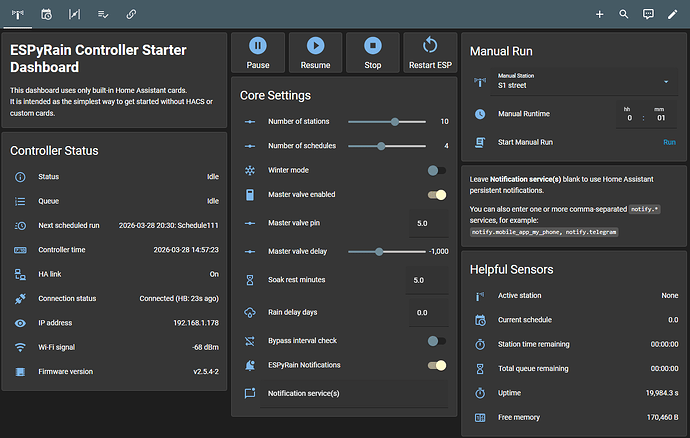Click the Restart ESP button
Screen dimensions: 690x438
(x=430, y=52)
